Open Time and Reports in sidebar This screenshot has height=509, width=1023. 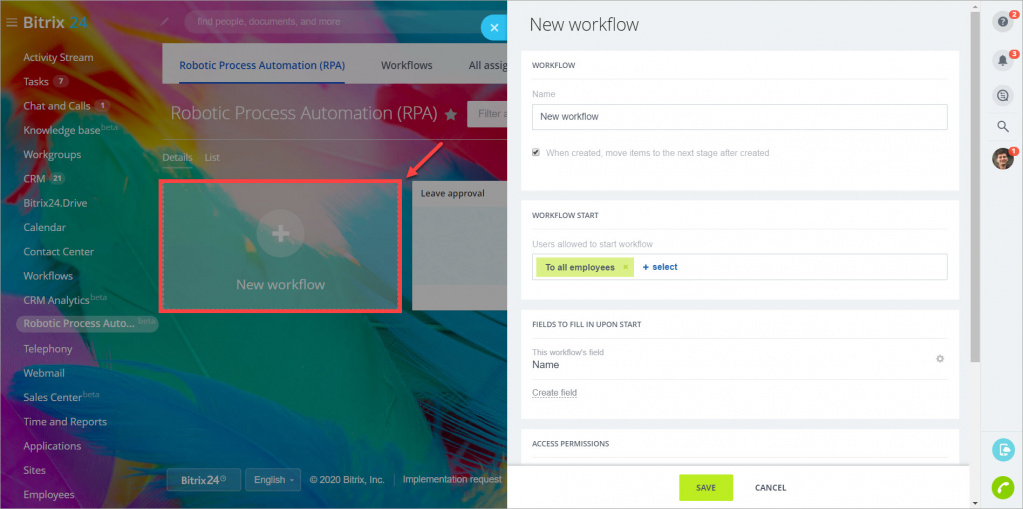click(65, 422)
